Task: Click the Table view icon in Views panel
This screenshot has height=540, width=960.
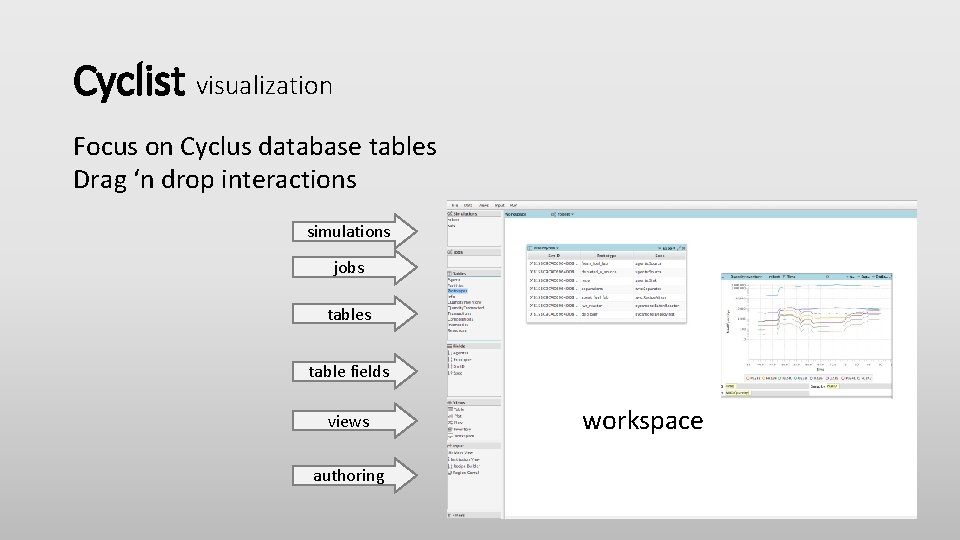Action: [451, 409]
